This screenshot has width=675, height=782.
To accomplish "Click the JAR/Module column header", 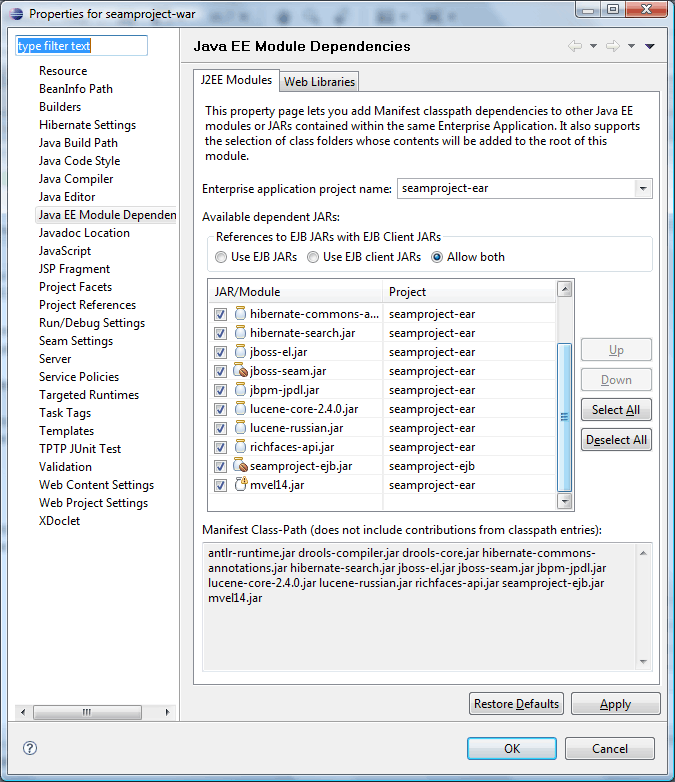I will 296,292.
